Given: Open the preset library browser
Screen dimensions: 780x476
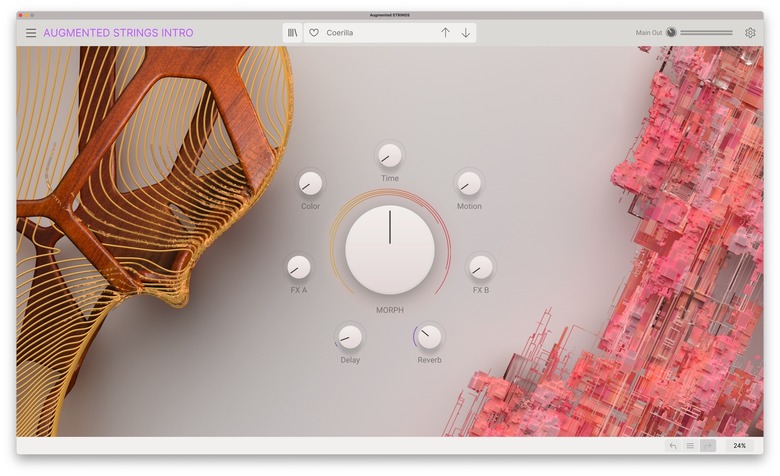Looking at the screenshot, I should 292,33.
